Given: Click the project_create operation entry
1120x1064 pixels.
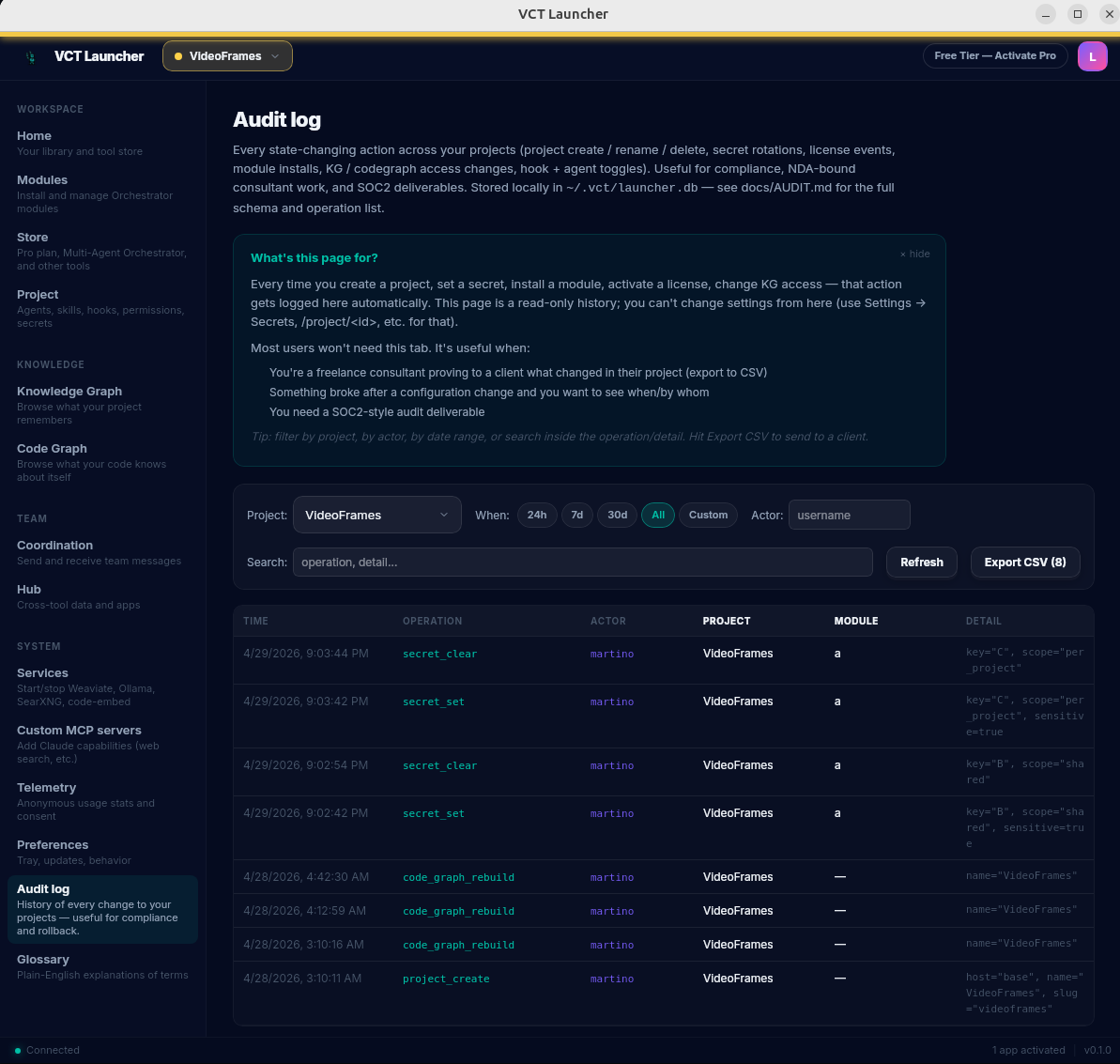Looking at the screenshot, I should [446, 979].
